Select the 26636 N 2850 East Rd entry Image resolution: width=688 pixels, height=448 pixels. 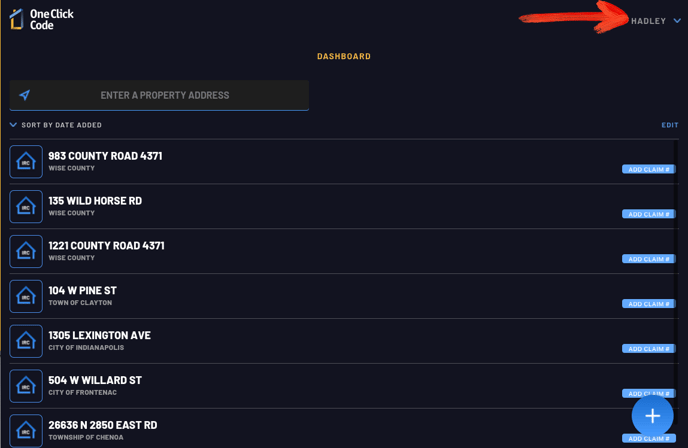[x=344, y=430]
